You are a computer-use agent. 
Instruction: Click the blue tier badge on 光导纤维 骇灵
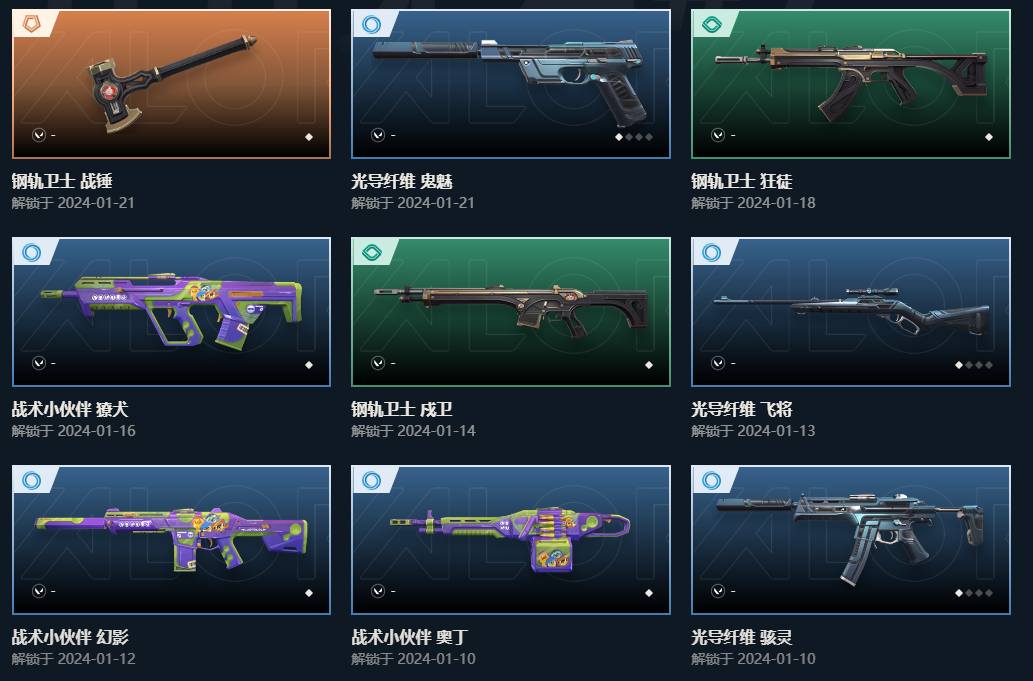(711, 480)
